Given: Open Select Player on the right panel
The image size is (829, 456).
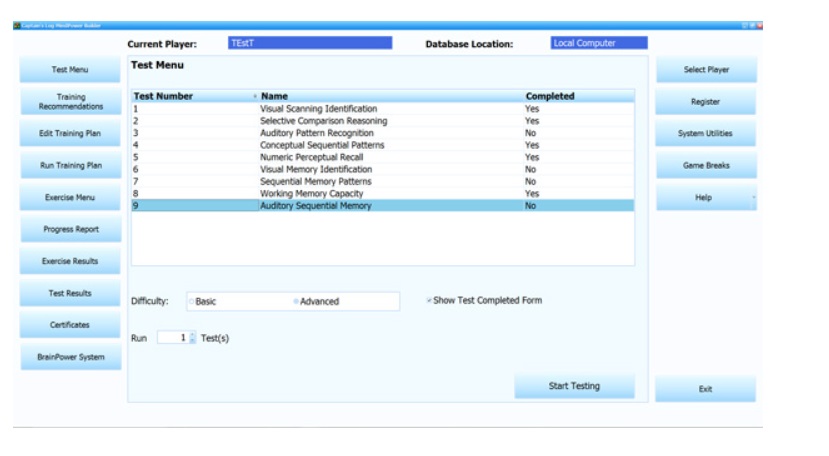Looking at the screenshot, I should click(x=706, y=70).
